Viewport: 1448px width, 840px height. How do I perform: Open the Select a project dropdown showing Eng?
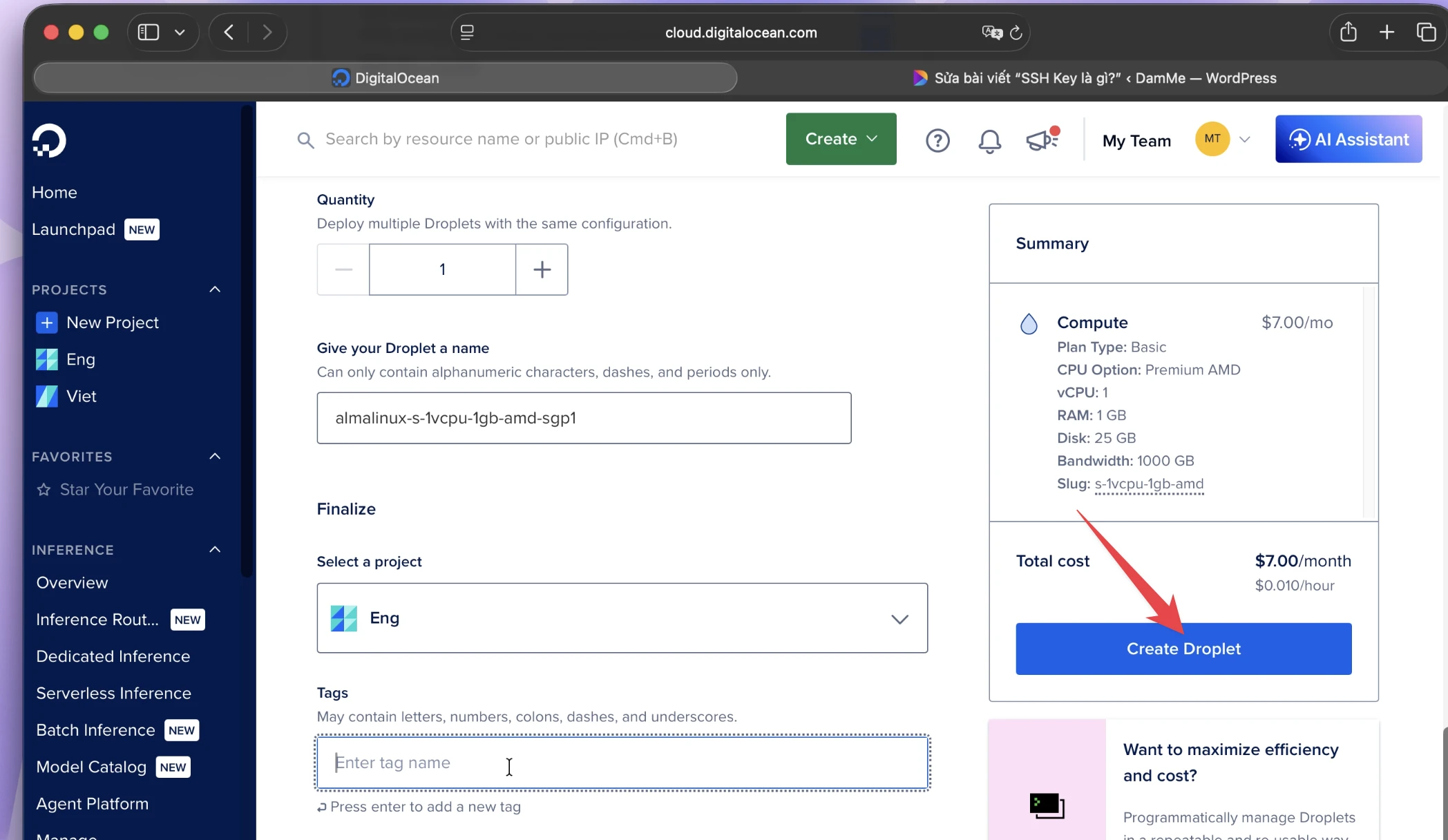click(x=622, y=618)
